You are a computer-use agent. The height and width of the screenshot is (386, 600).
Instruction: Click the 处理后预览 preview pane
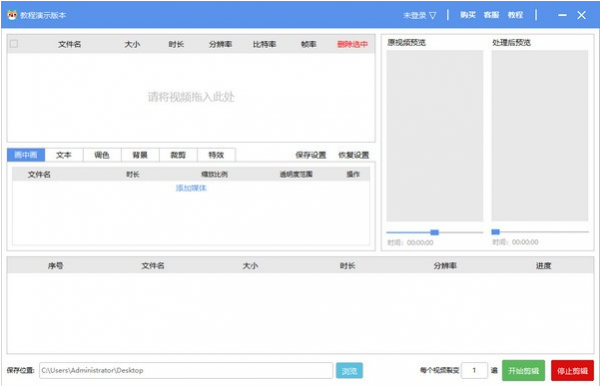540,136
